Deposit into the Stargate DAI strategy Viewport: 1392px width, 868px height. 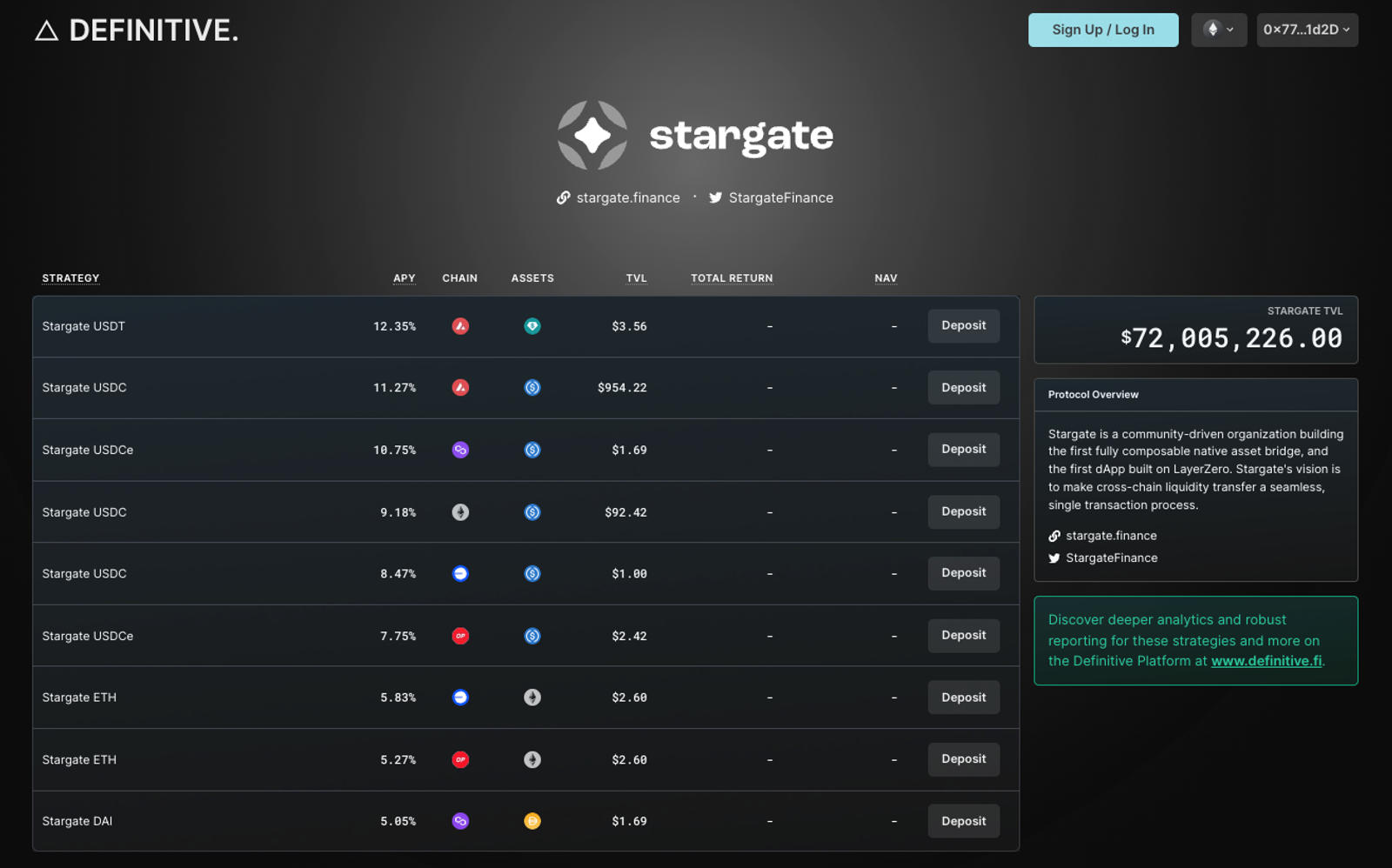963,821
